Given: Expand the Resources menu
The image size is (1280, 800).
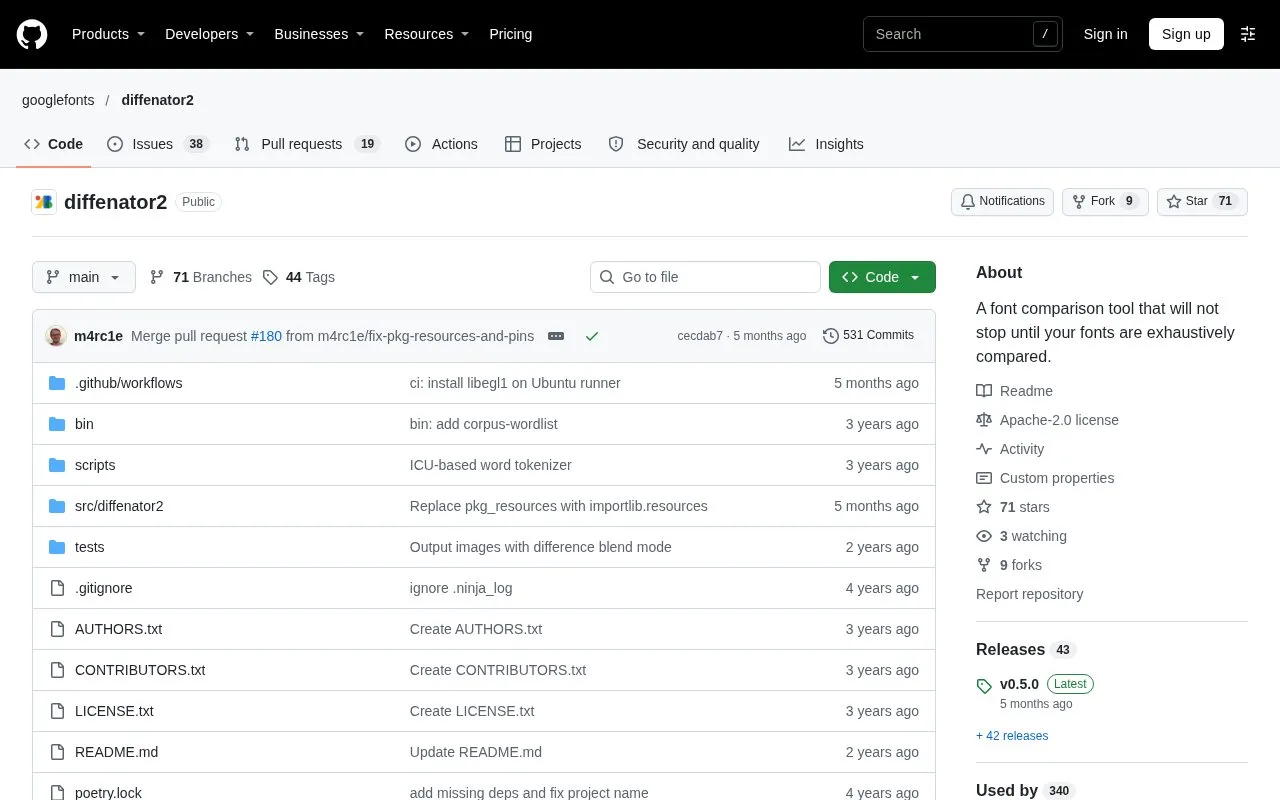Looking at the screenshot, I should pos(427,34).
